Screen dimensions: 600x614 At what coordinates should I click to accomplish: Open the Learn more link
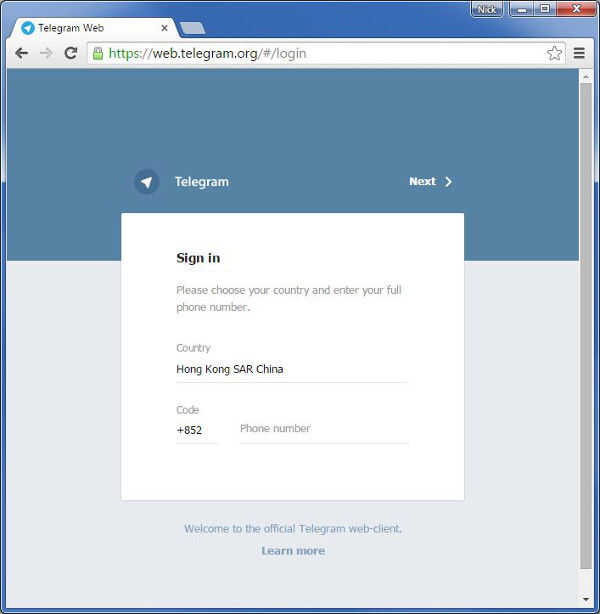[293, 551]
